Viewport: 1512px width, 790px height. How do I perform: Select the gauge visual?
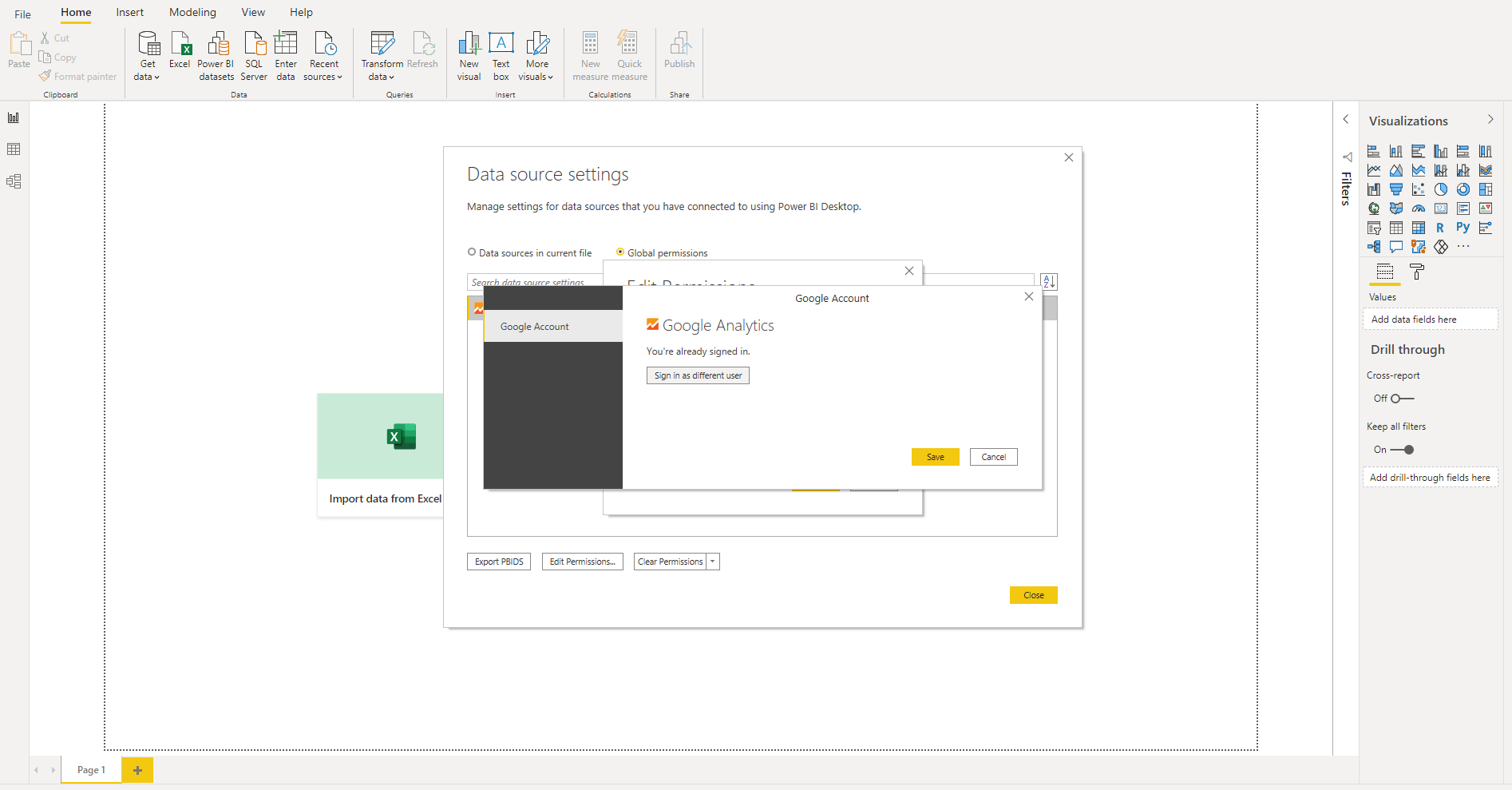[1419, 208]
